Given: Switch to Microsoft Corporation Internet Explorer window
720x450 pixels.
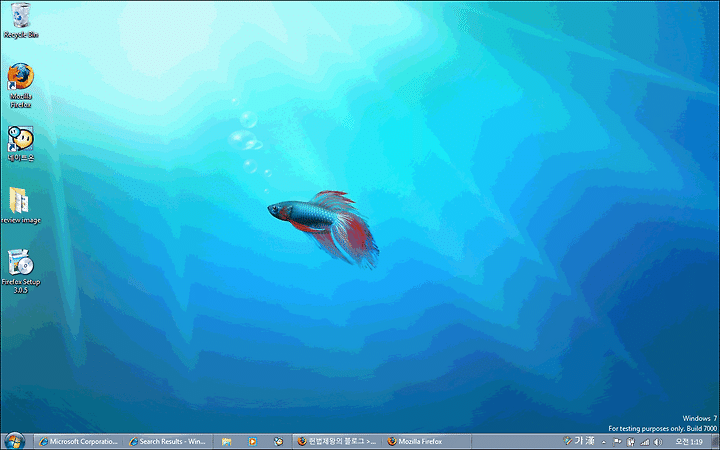Looking at the screenshot, I should [79, 442].
